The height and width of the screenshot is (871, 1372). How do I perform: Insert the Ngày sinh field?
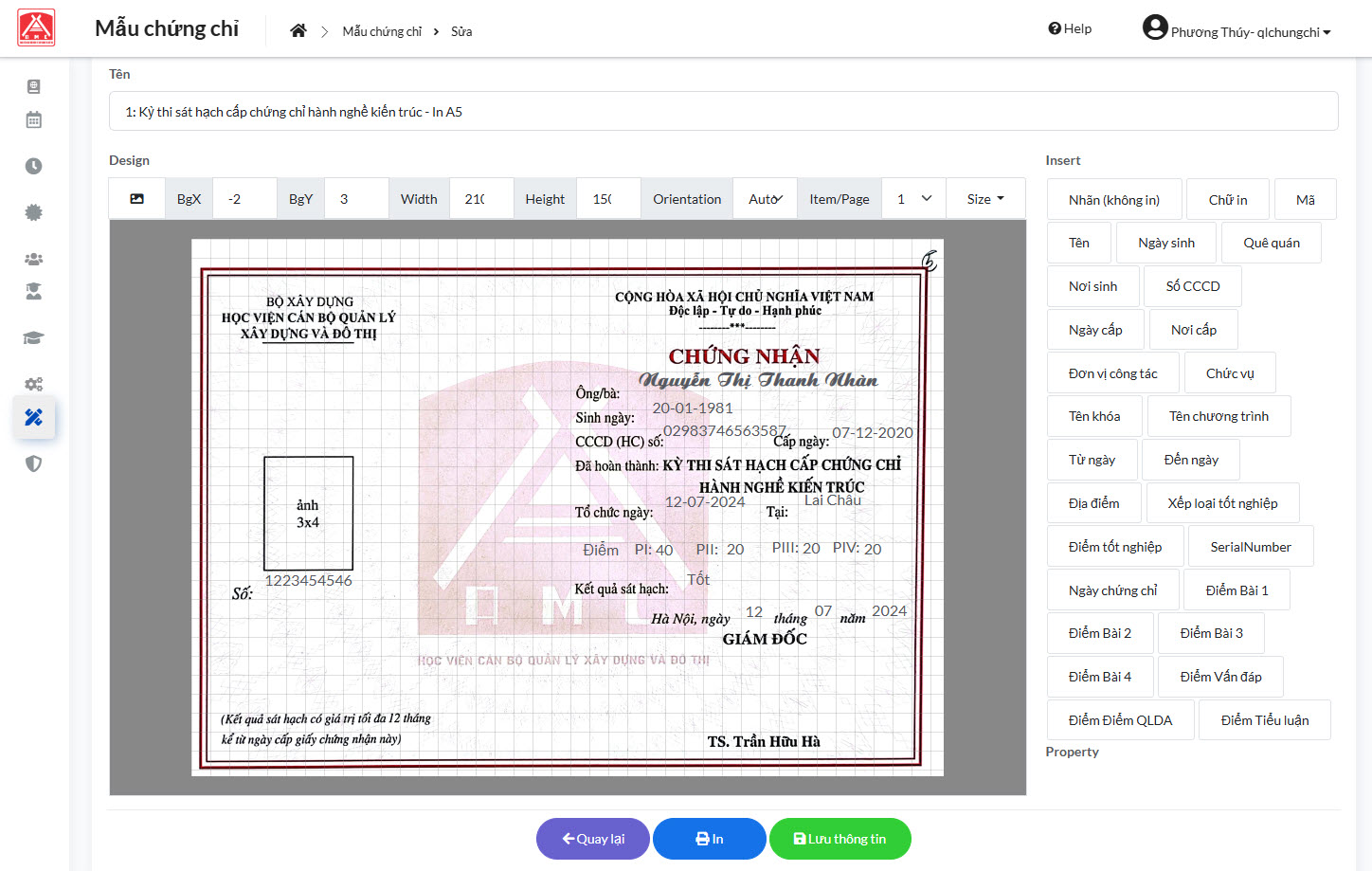[1165, 243]
